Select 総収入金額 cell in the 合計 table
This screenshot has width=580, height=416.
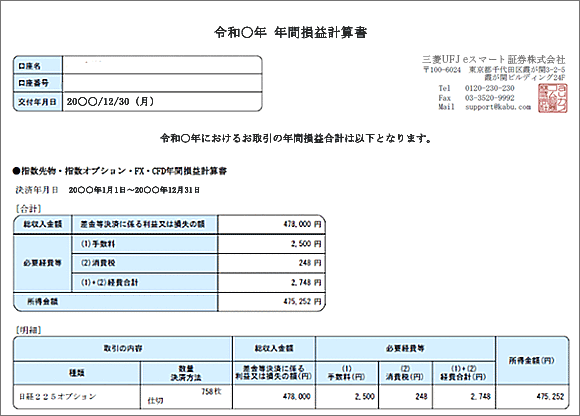(43, 224)
